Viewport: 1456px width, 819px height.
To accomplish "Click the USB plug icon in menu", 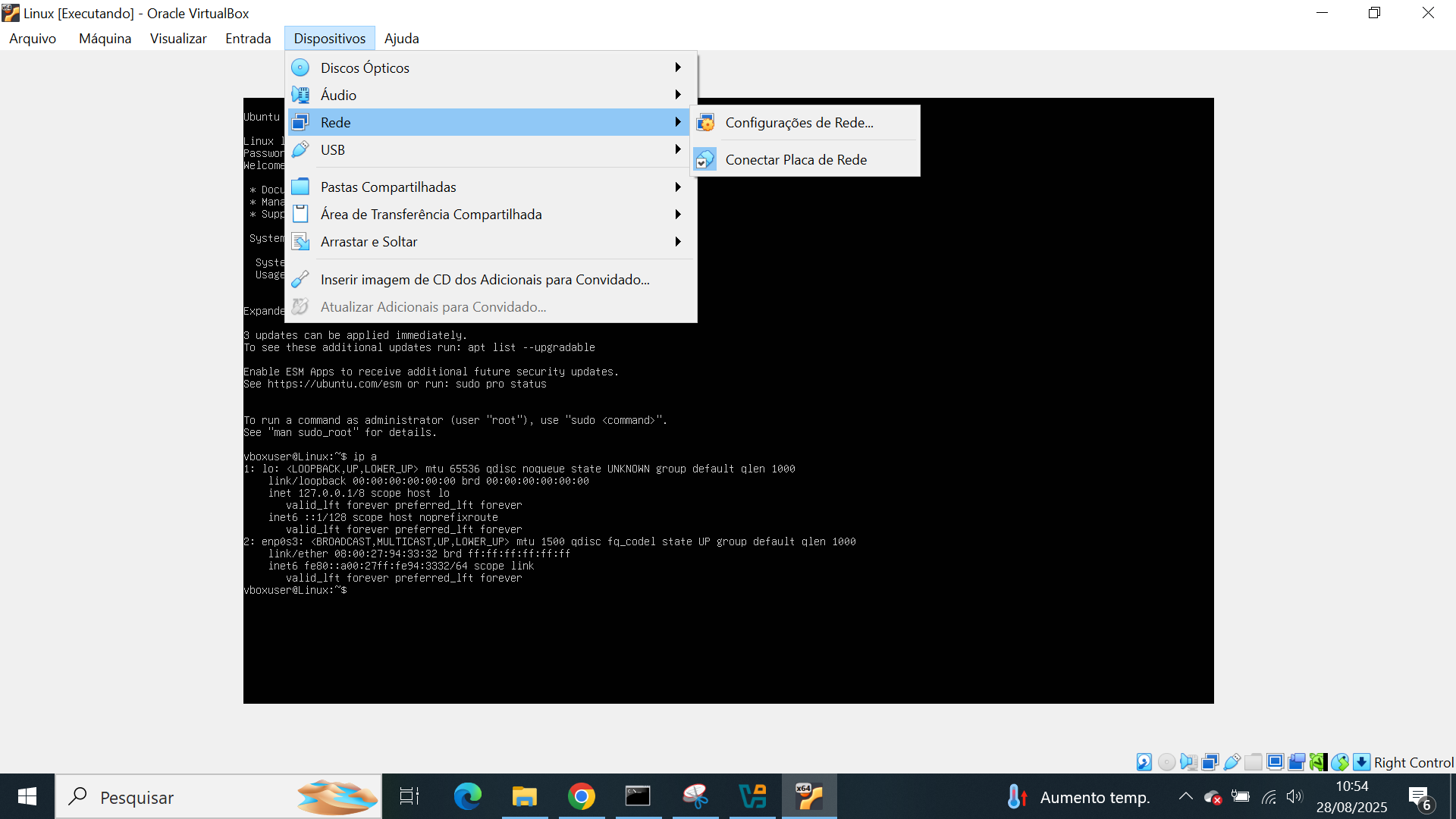I will pos(300,149).
